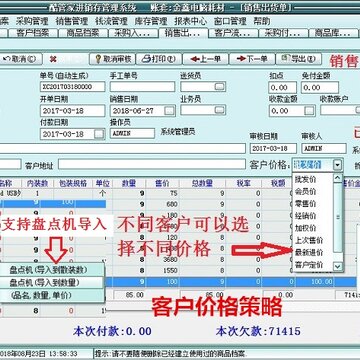Click the red X delete icon in toolbar

[x=53, y=59]
